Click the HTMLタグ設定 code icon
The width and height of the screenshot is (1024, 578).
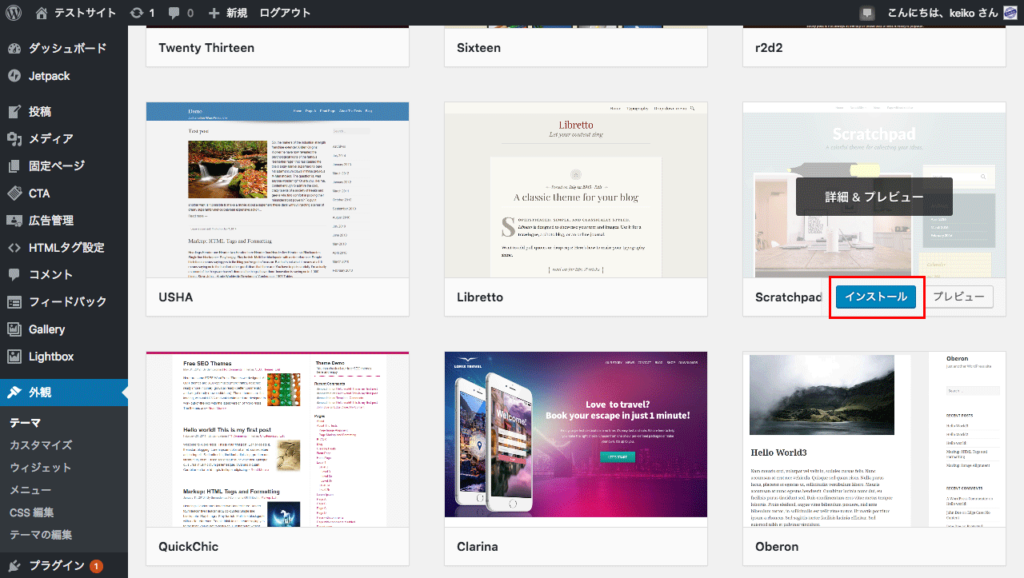[14, 248]
